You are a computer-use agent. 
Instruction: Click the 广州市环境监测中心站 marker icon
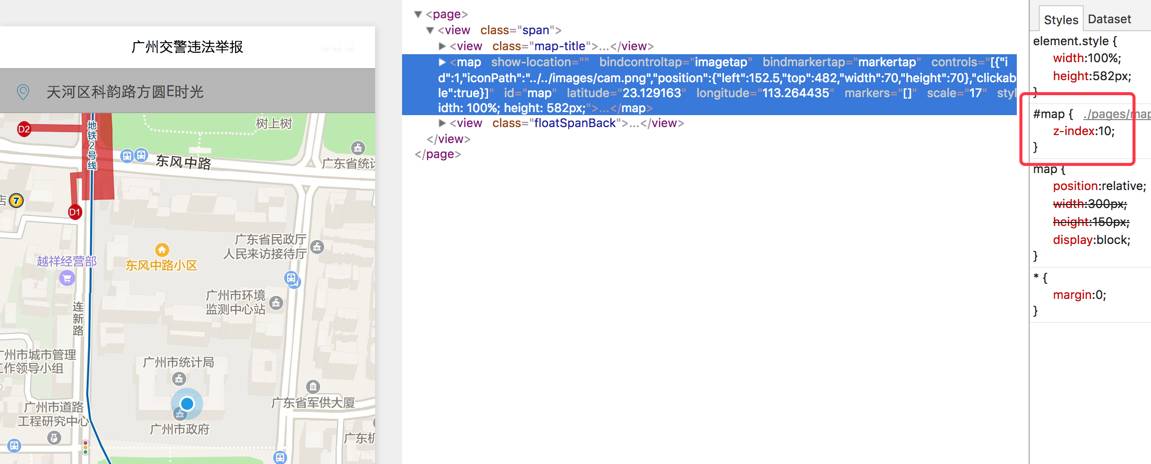pyautogui.click(x=276, y=302)
